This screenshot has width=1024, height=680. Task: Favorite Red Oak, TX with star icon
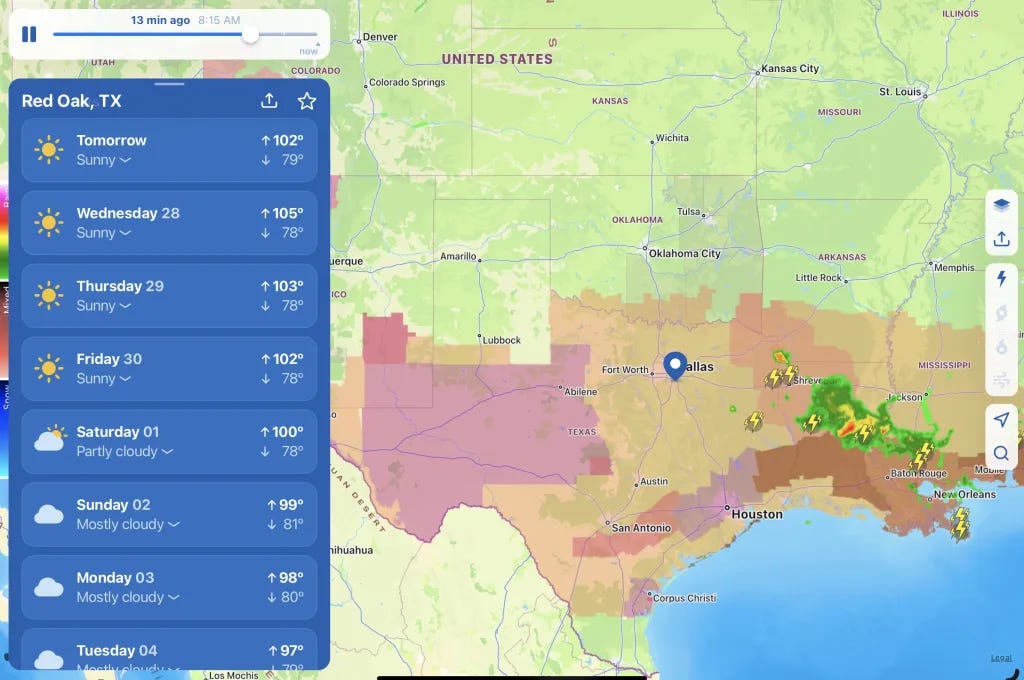(x=307, y=101)
